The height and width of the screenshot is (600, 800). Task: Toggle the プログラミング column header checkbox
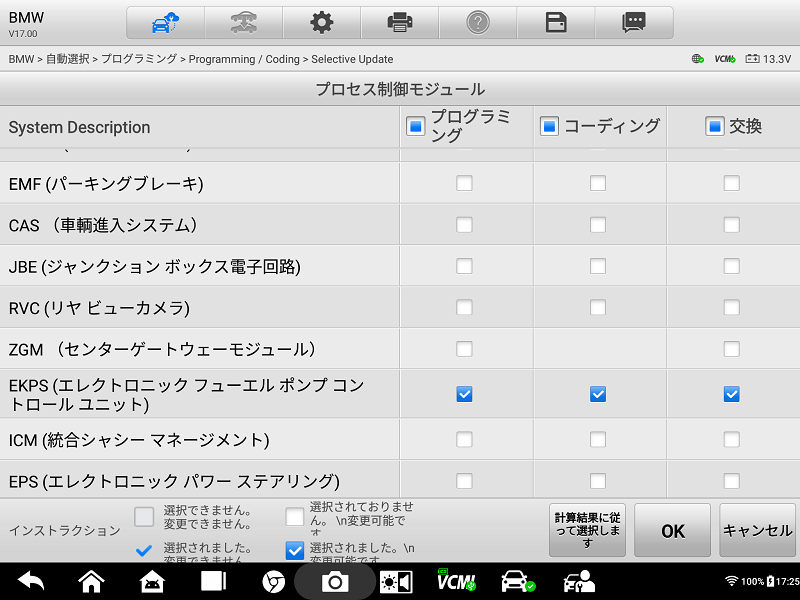[415, 126]
